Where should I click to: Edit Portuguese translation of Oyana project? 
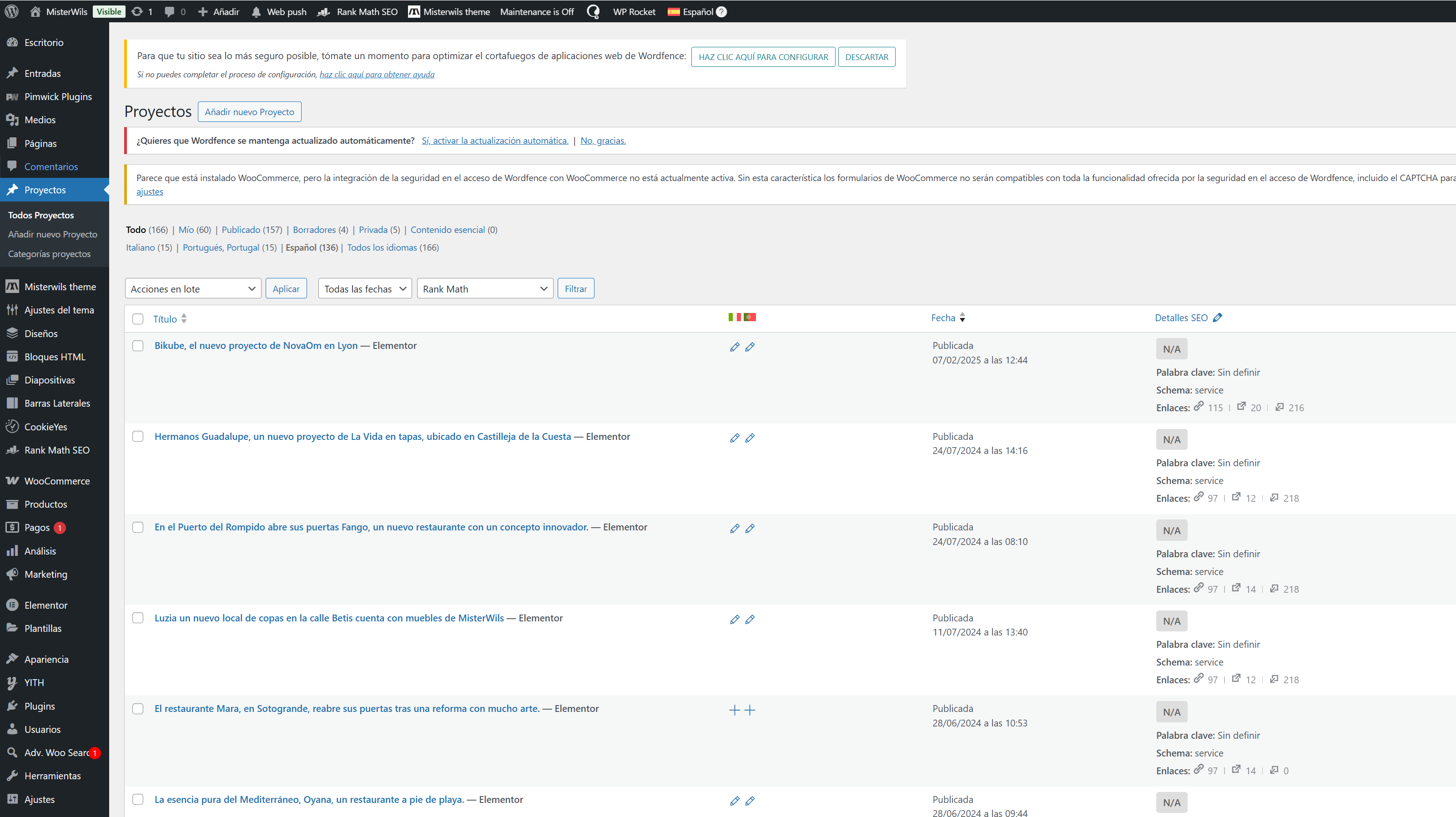(750, 801)
